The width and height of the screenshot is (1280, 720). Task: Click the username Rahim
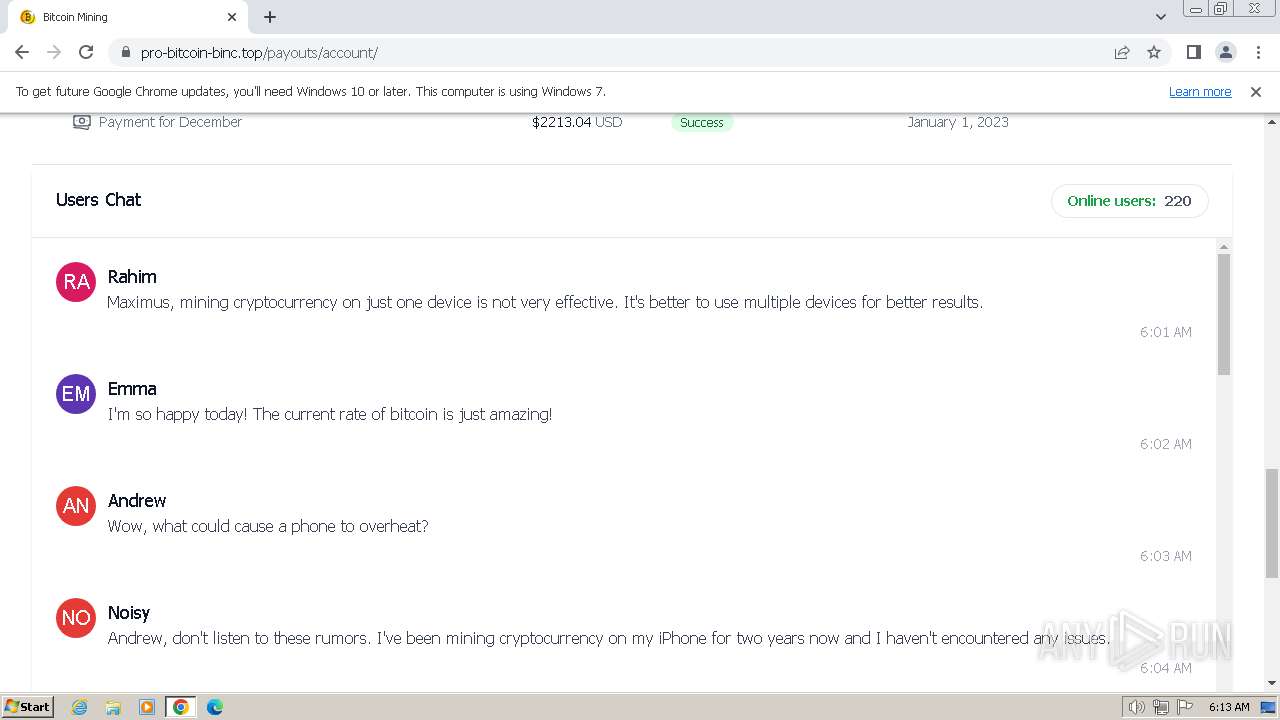132,277
